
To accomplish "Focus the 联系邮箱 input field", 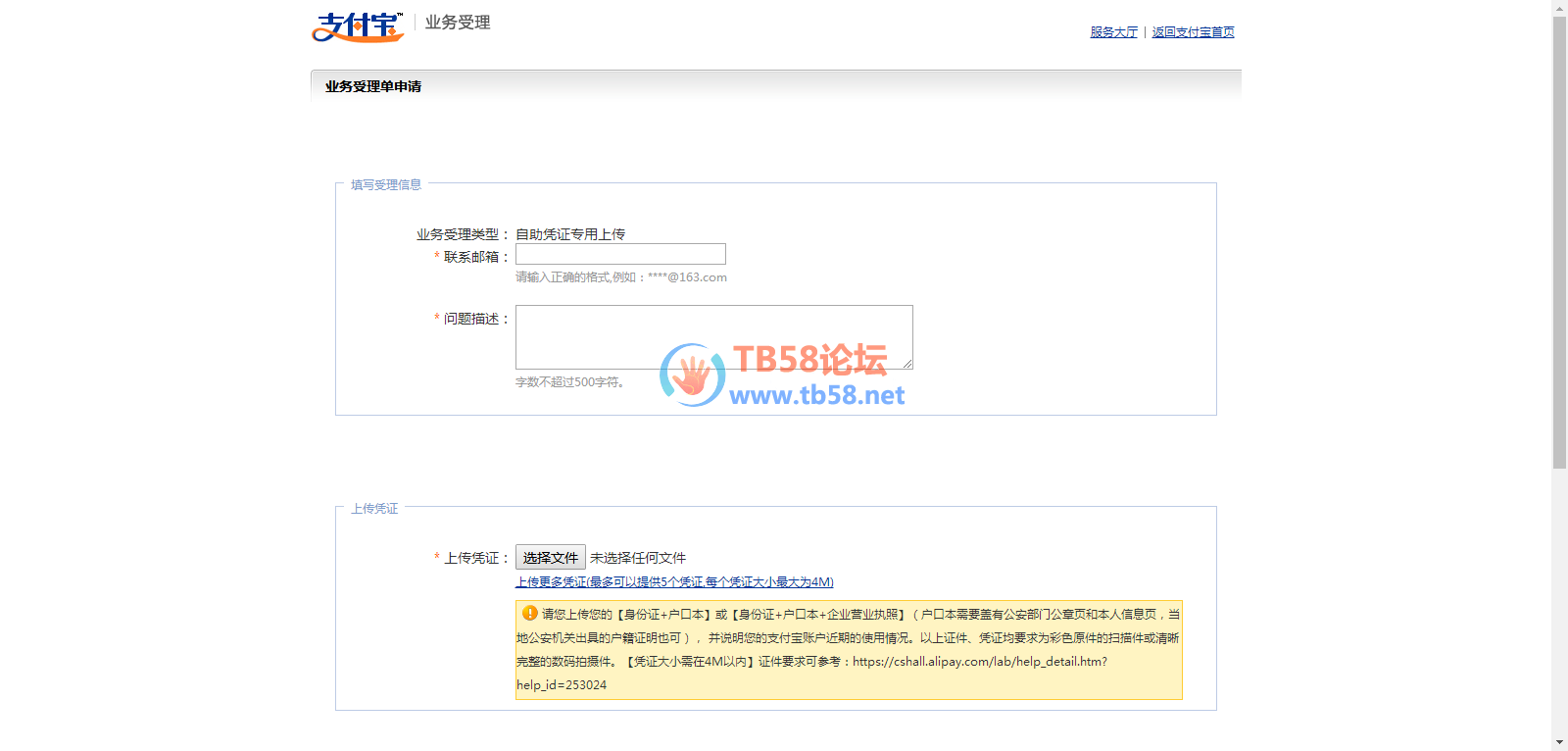I will [620, 255].
